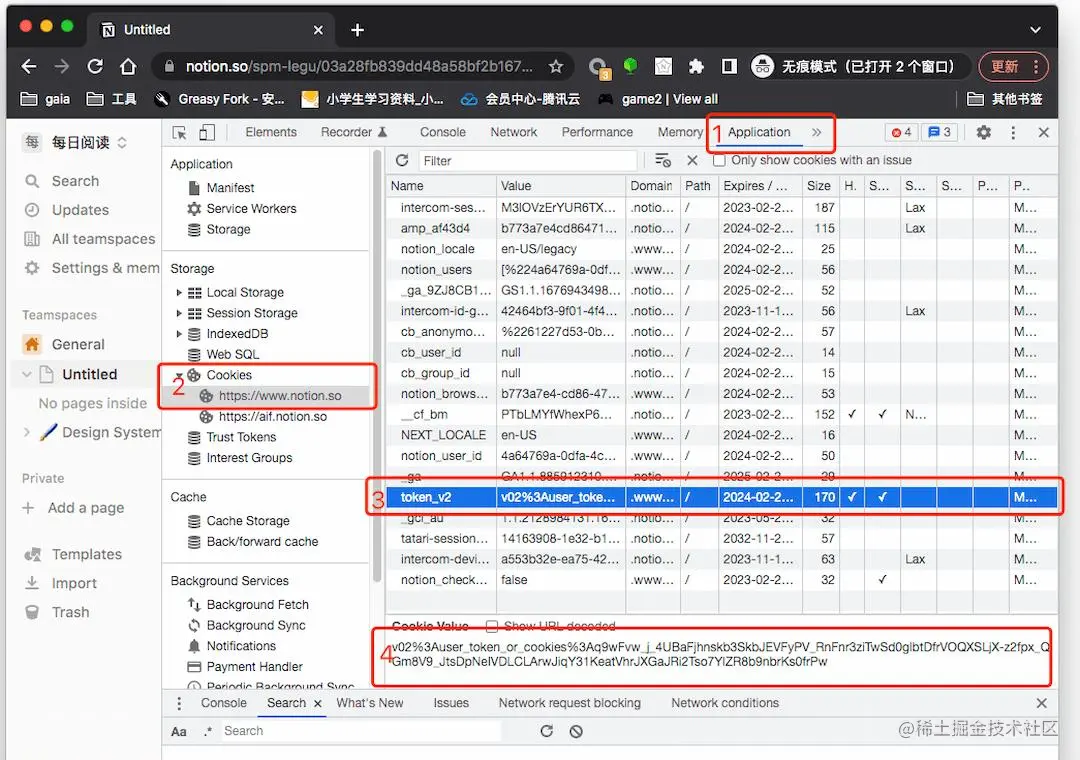
Task: Open the 3 issues badge
Action: pos(939,132)
